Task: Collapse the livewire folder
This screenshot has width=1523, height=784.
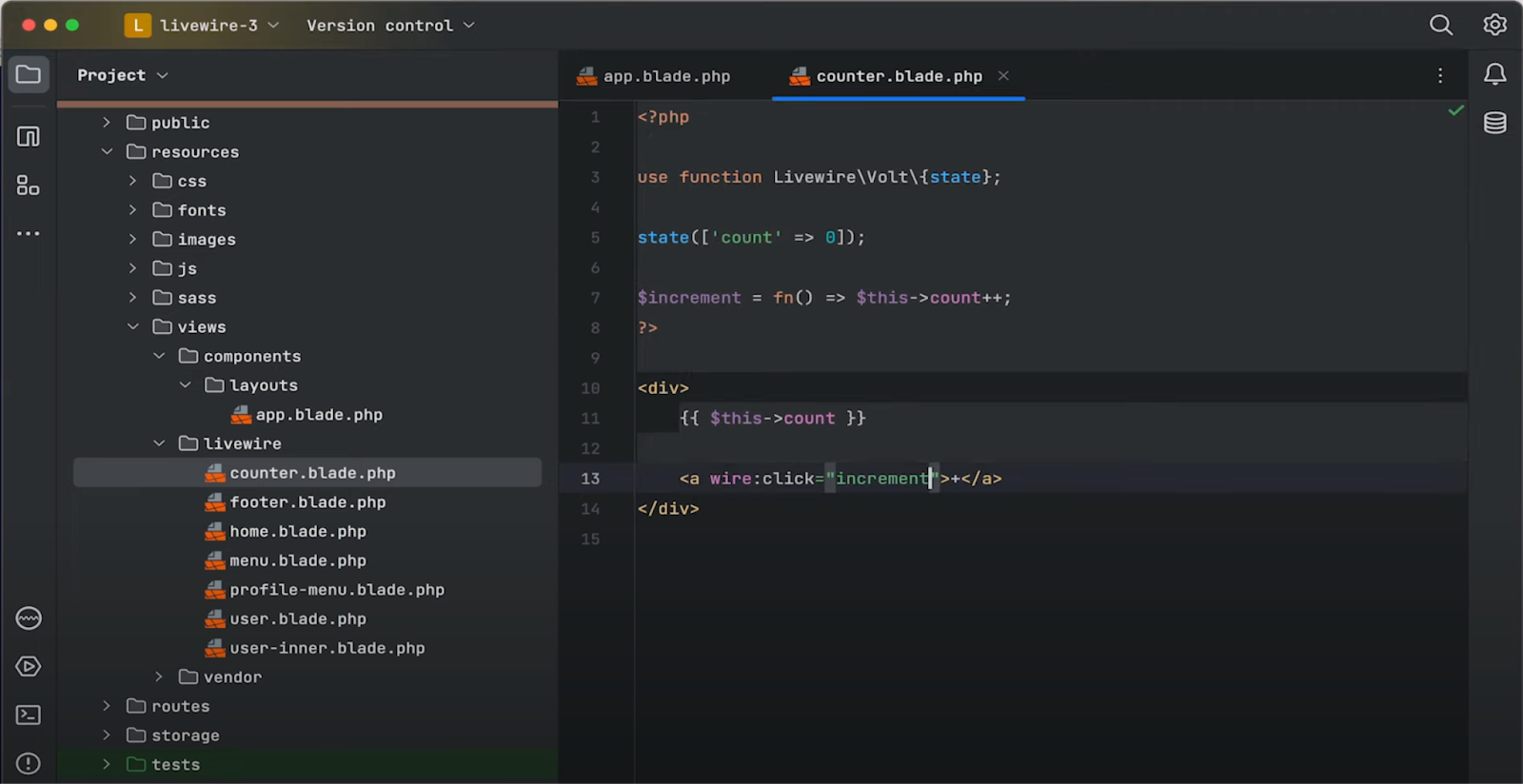Action: pyautogui.click(x=159, y=443)
